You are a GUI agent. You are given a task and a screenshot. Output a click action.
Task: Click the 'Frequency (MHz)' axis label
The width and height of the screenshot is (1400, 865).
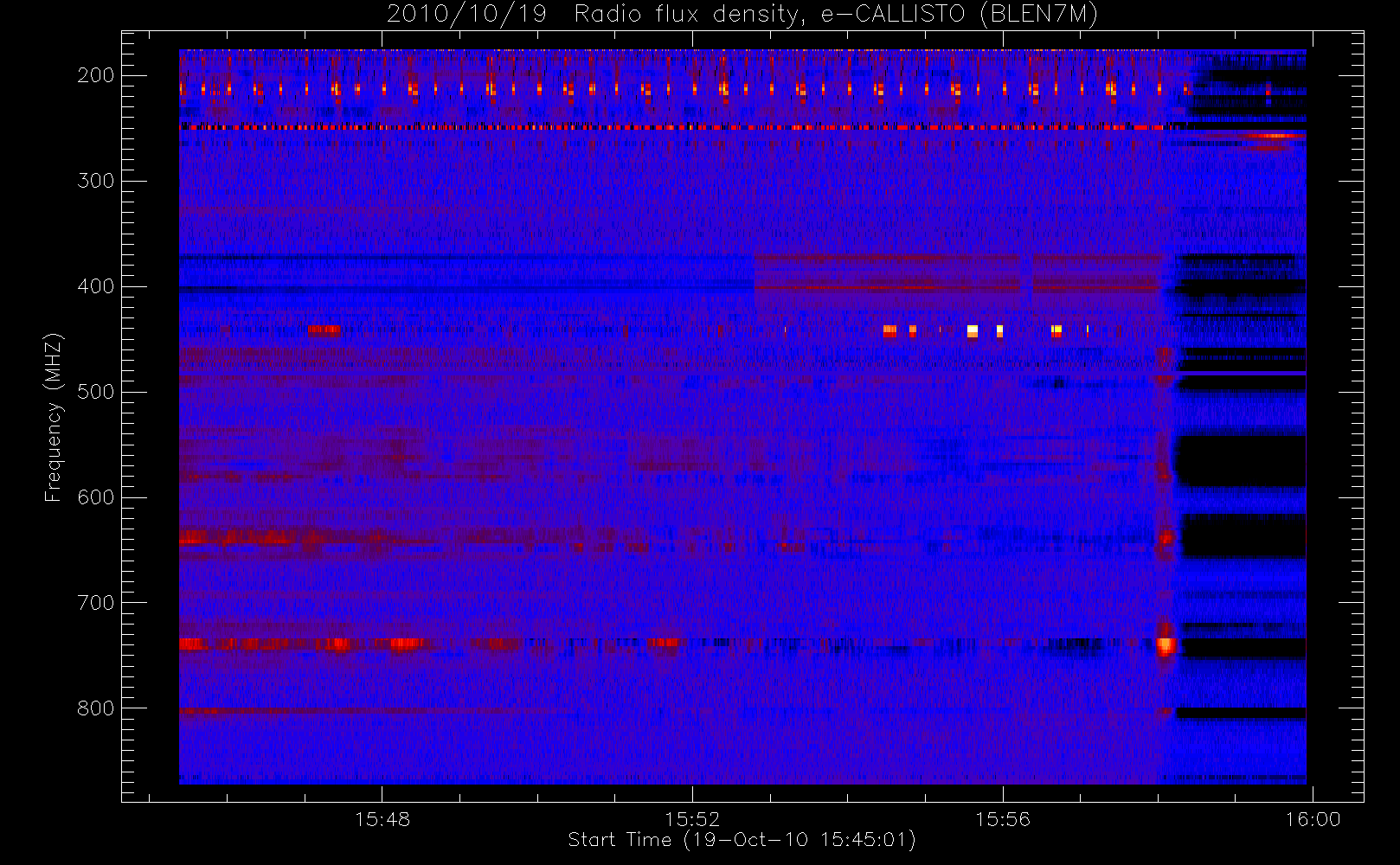[54, 417]
